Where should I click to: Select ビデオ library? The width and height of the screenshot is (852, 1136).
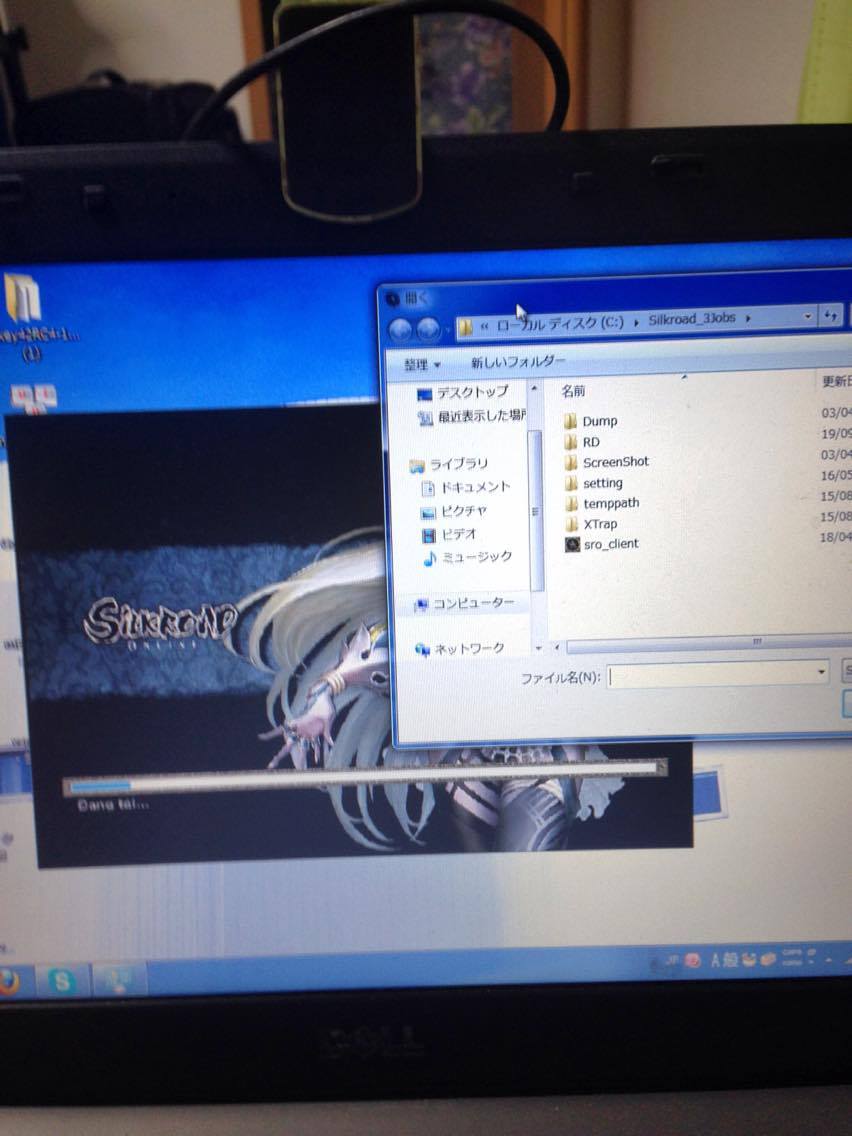(450, 535)
